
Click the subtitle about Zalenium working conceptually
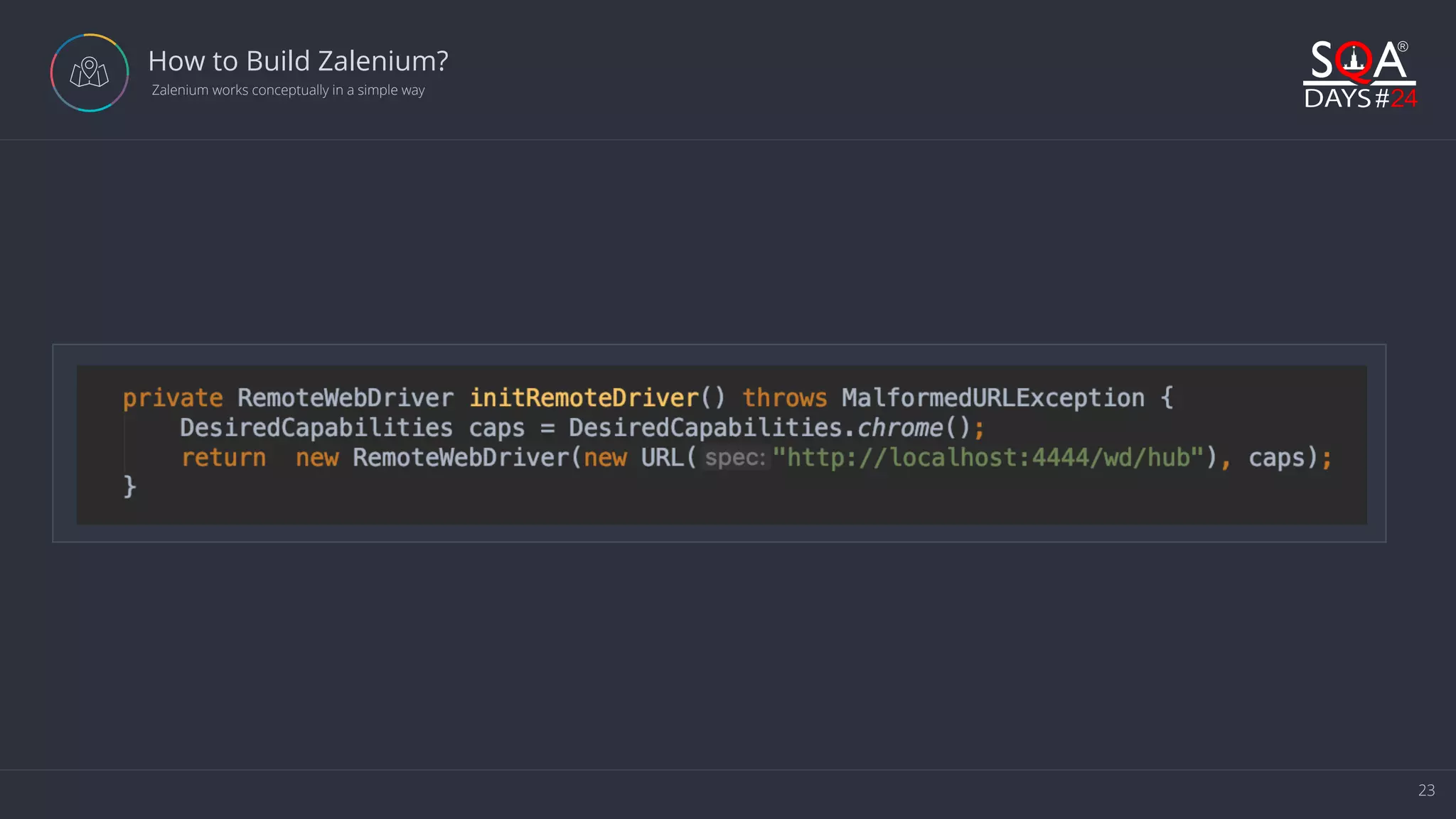coord(288,90)
